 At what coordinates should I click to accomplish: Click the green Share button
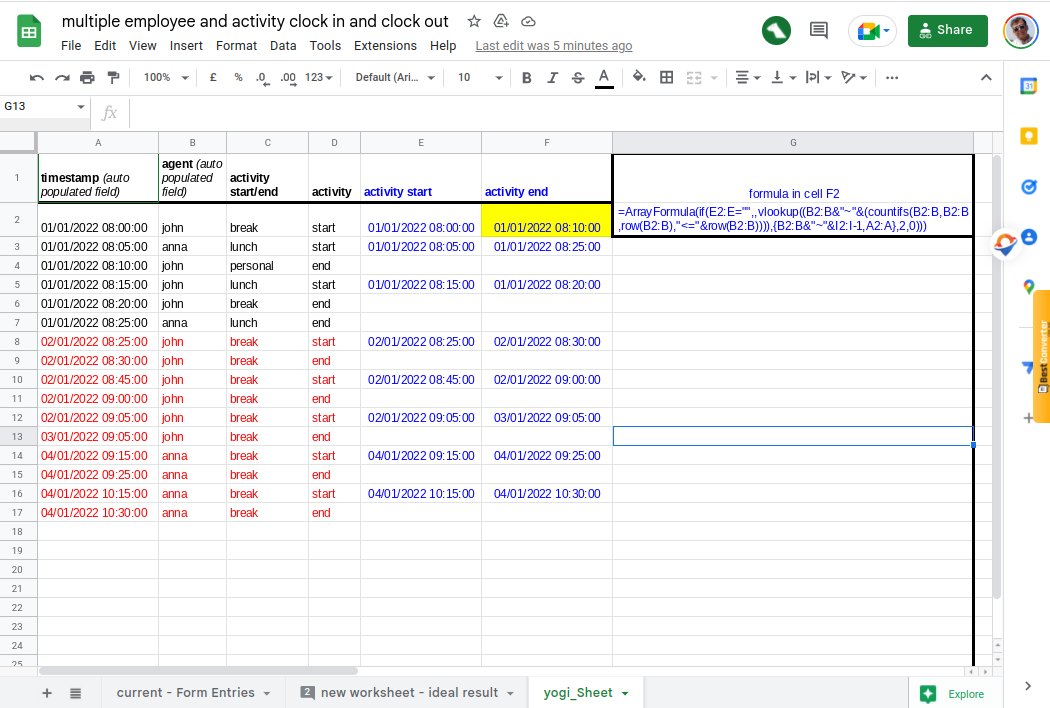tap(947, 30)
